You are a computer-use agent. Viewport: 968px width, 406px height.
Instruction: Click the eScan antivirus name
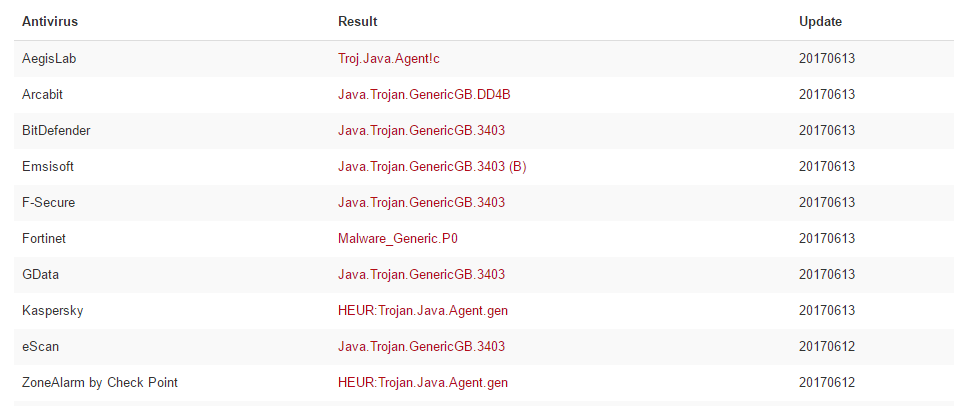click(x=42, y=346)
